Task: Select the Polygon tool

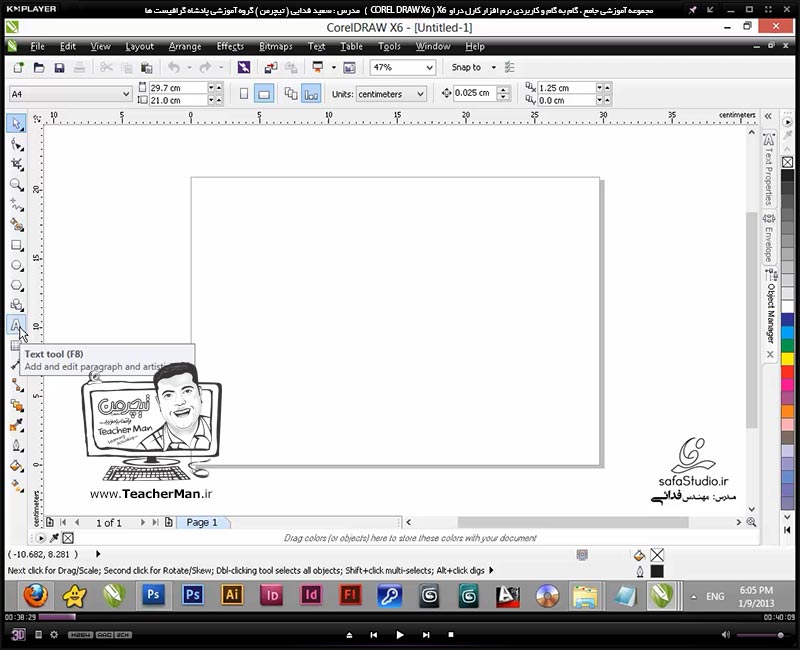Action: 16,285
